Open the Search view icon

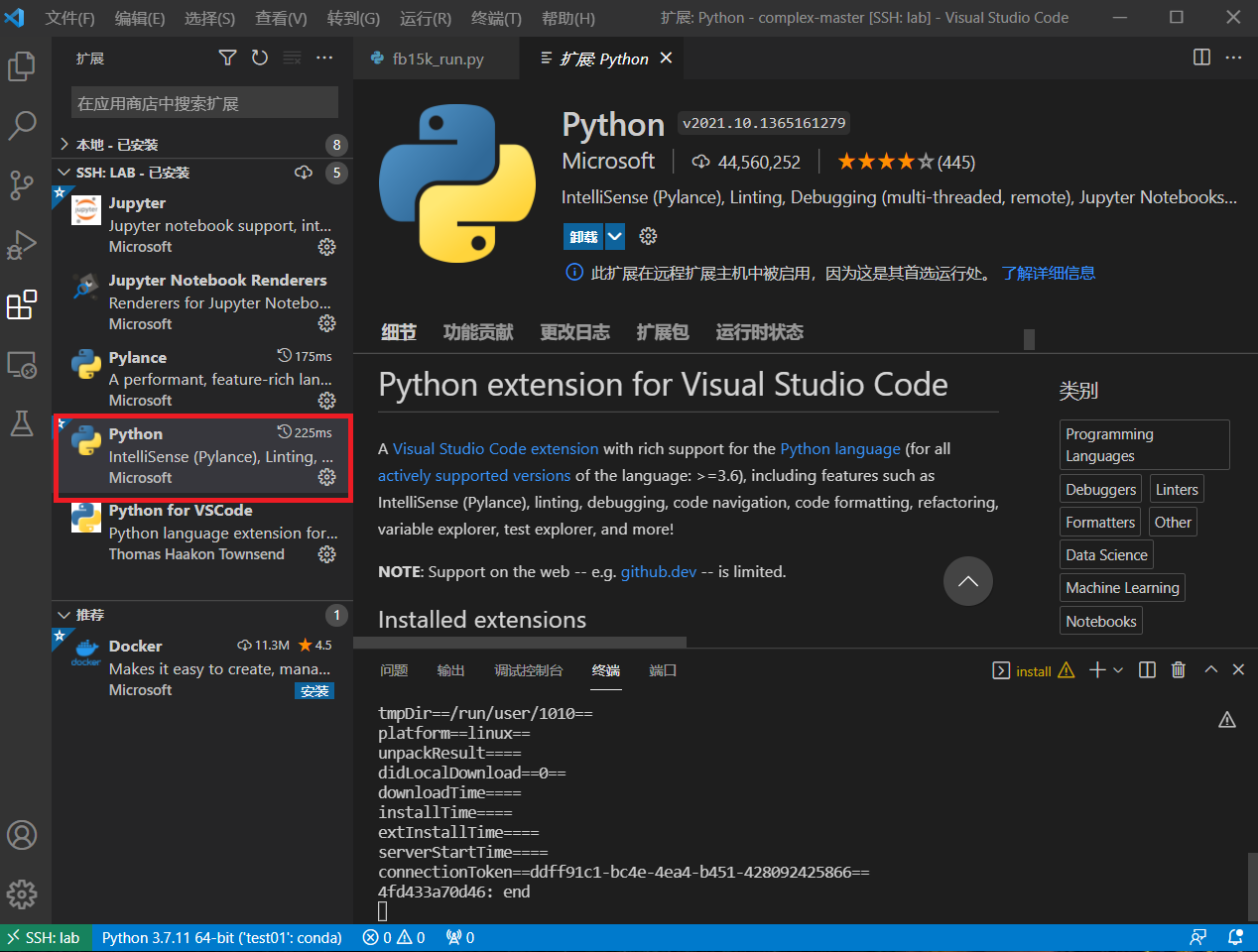22,125
